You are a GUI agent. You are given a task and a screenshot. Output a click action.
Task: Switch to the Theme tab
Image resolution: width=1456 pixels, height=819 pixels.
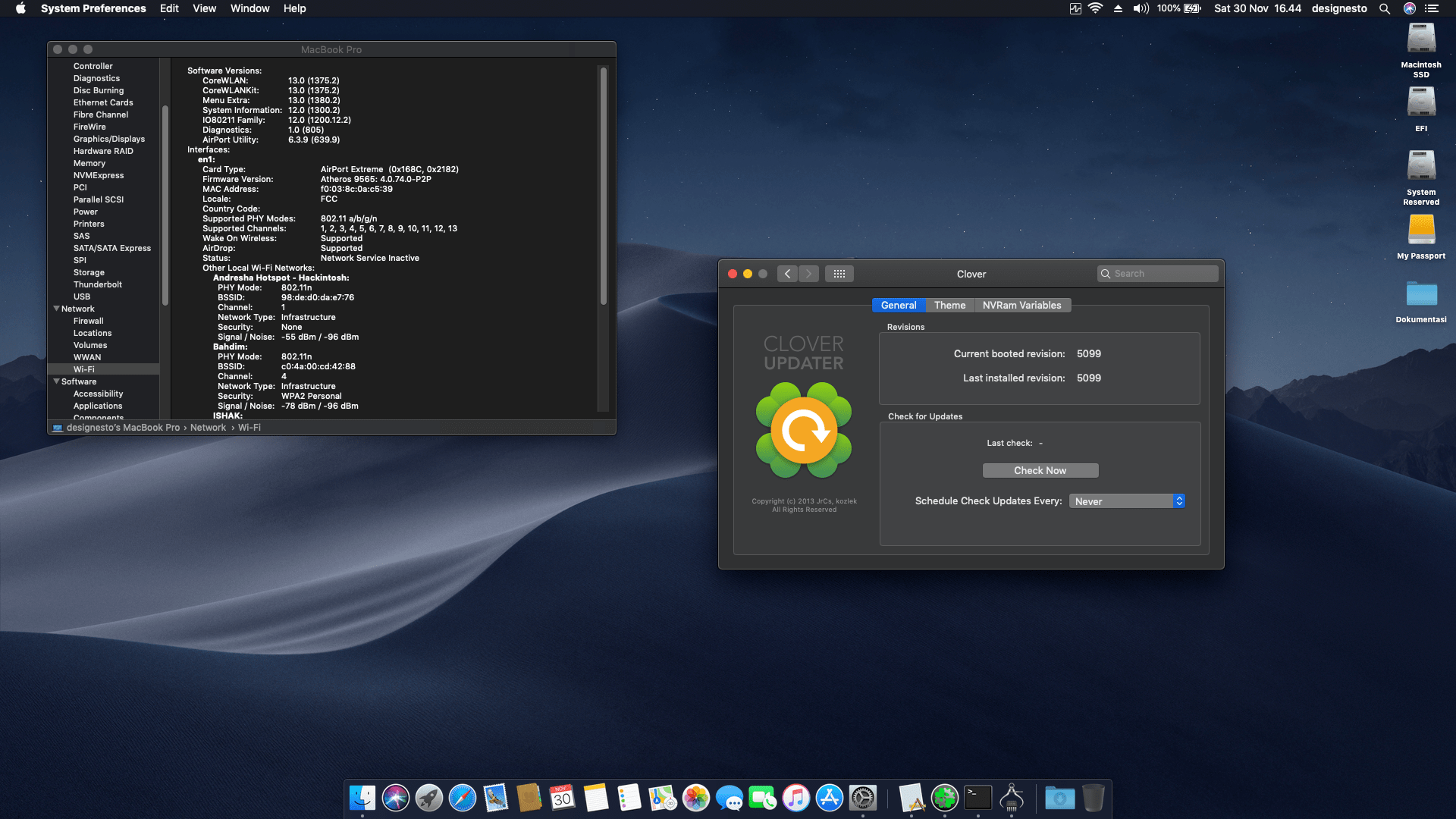[949, 305]
